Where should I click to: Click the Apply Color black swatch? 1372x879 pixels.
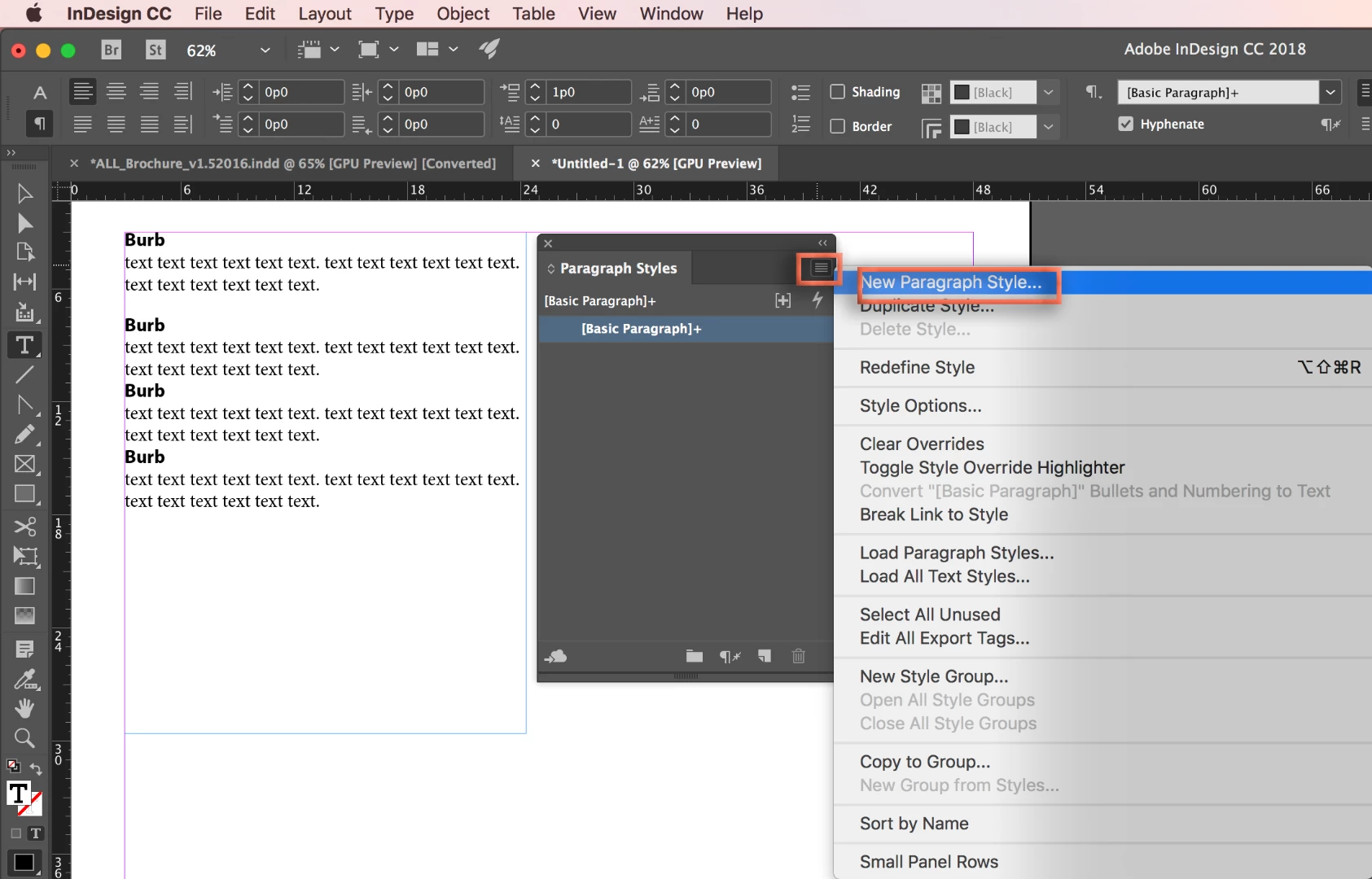[x=24, y=863]
